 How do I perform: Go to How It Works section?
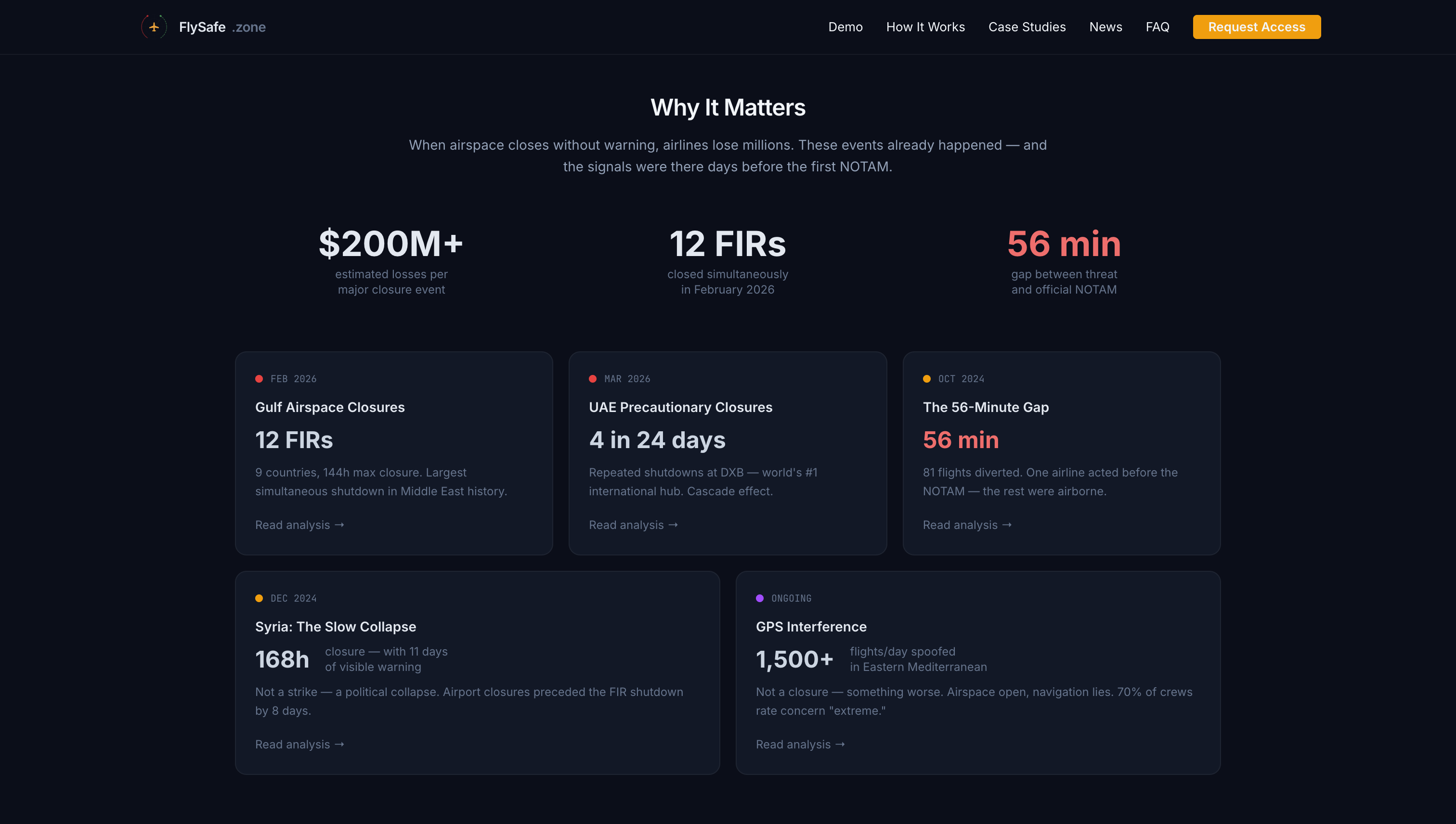(x=925, y=26)
